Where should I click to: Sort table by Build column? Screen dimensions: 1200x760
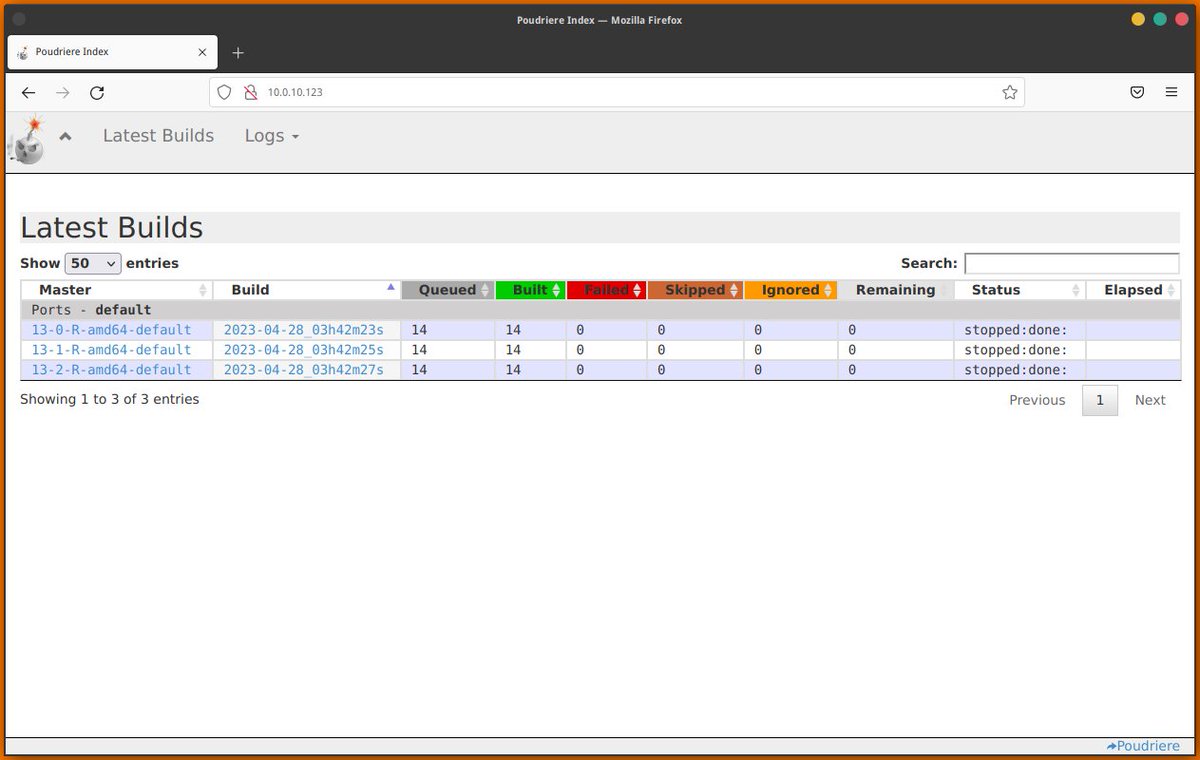(x=307, y=290)
